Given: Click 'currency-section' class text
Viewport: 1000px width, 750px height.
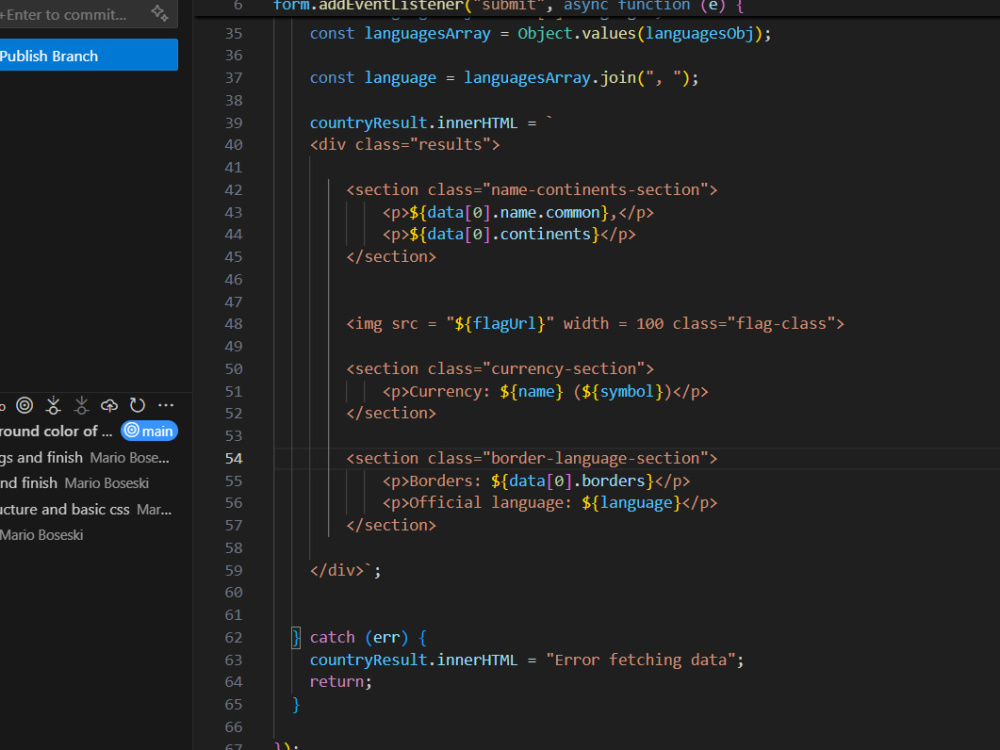Looking at the screenshot, I should pyautogui.click(x=564, y=369).
